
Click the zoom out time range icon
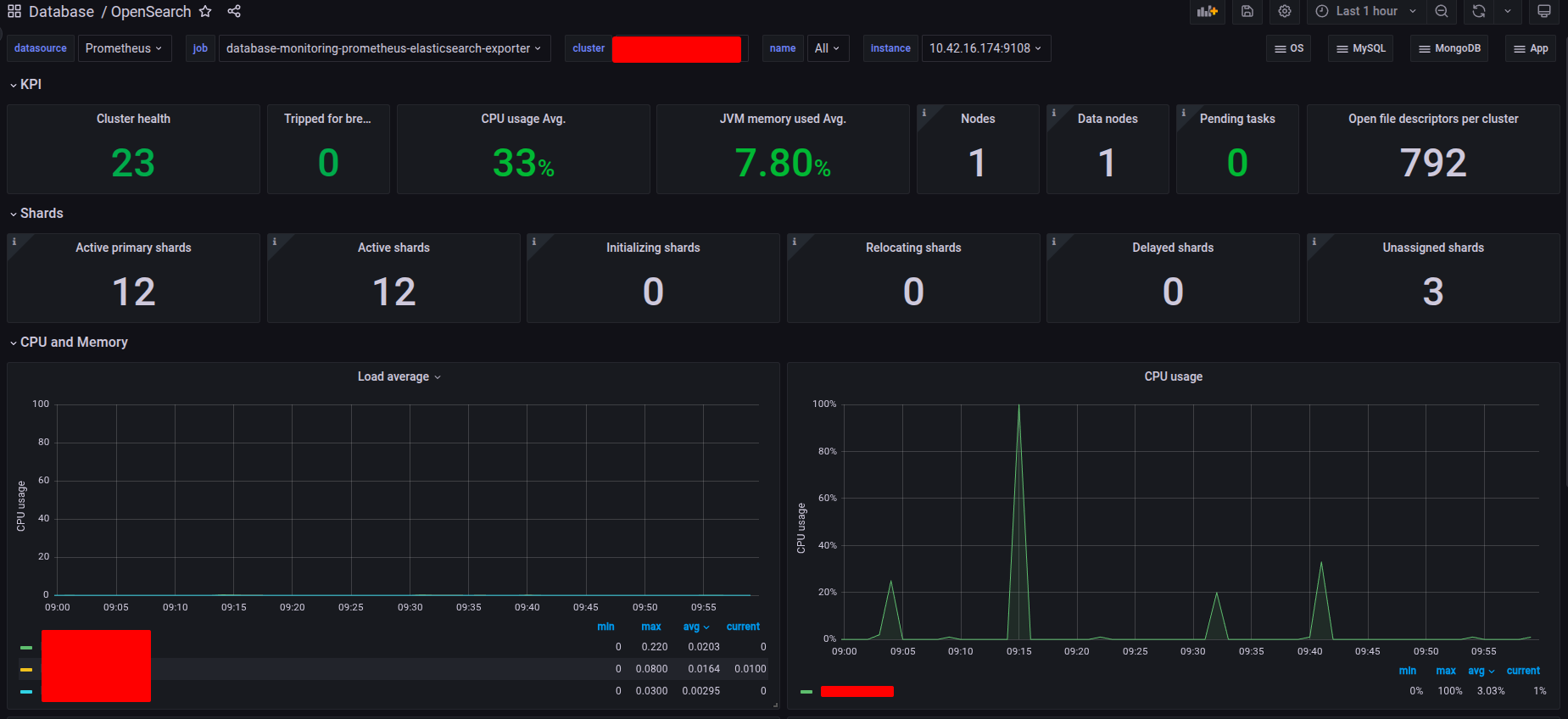point(1442,11)
